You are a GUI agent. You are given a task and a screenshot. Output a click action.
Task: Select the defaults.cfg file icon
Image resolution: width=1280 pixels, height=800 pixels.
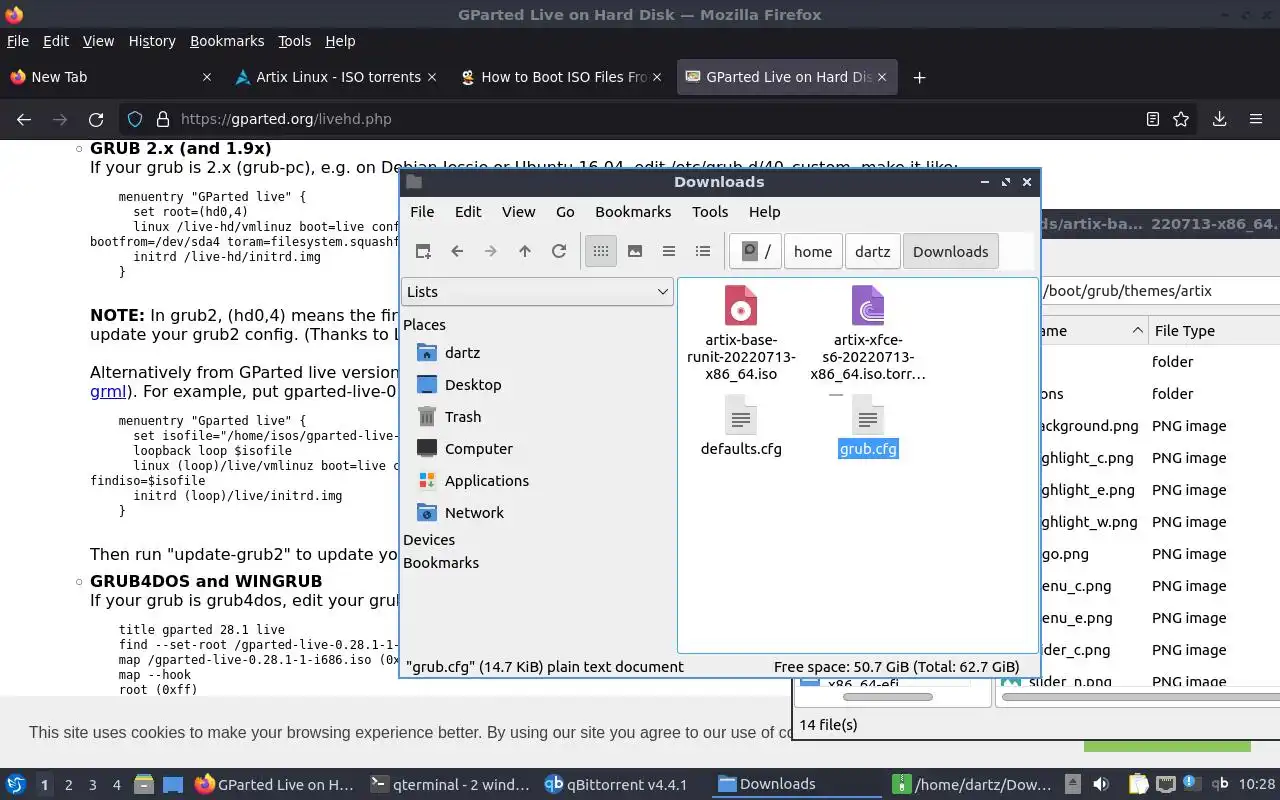pos(741,414)
